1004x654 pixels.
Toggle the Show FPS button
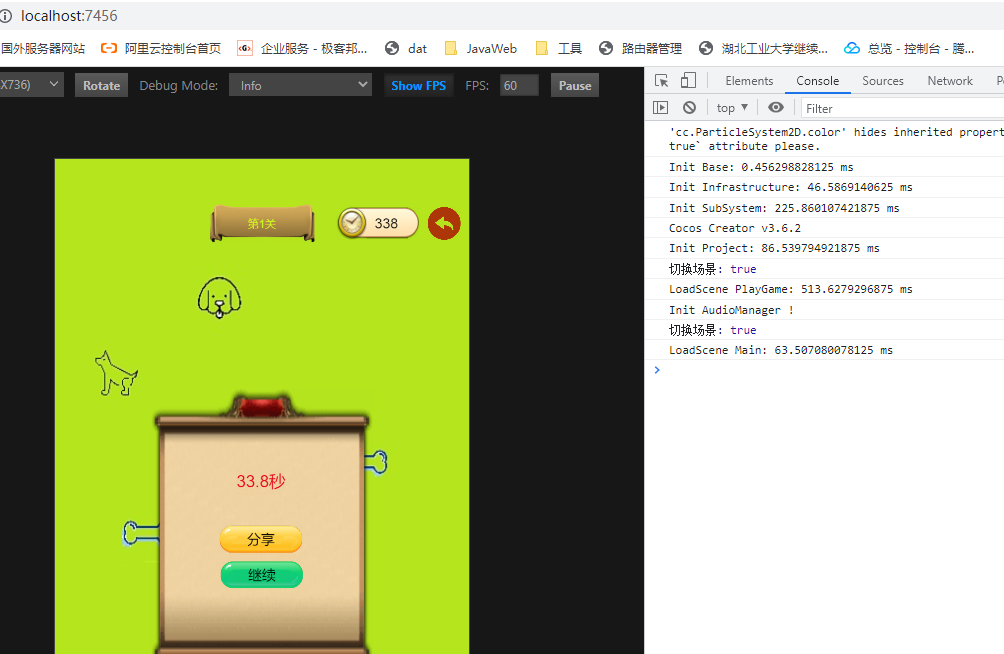point(418,85)
